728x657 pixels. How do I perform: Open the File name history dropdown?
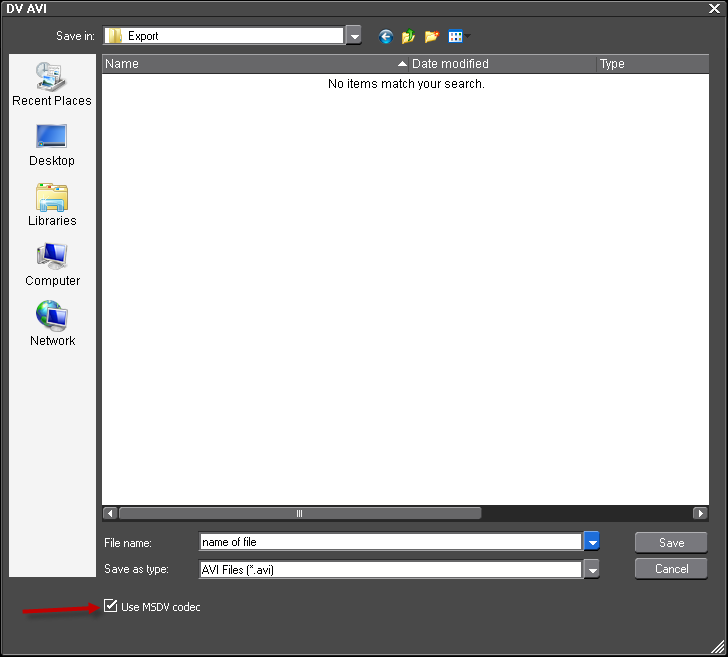point(592,542)
